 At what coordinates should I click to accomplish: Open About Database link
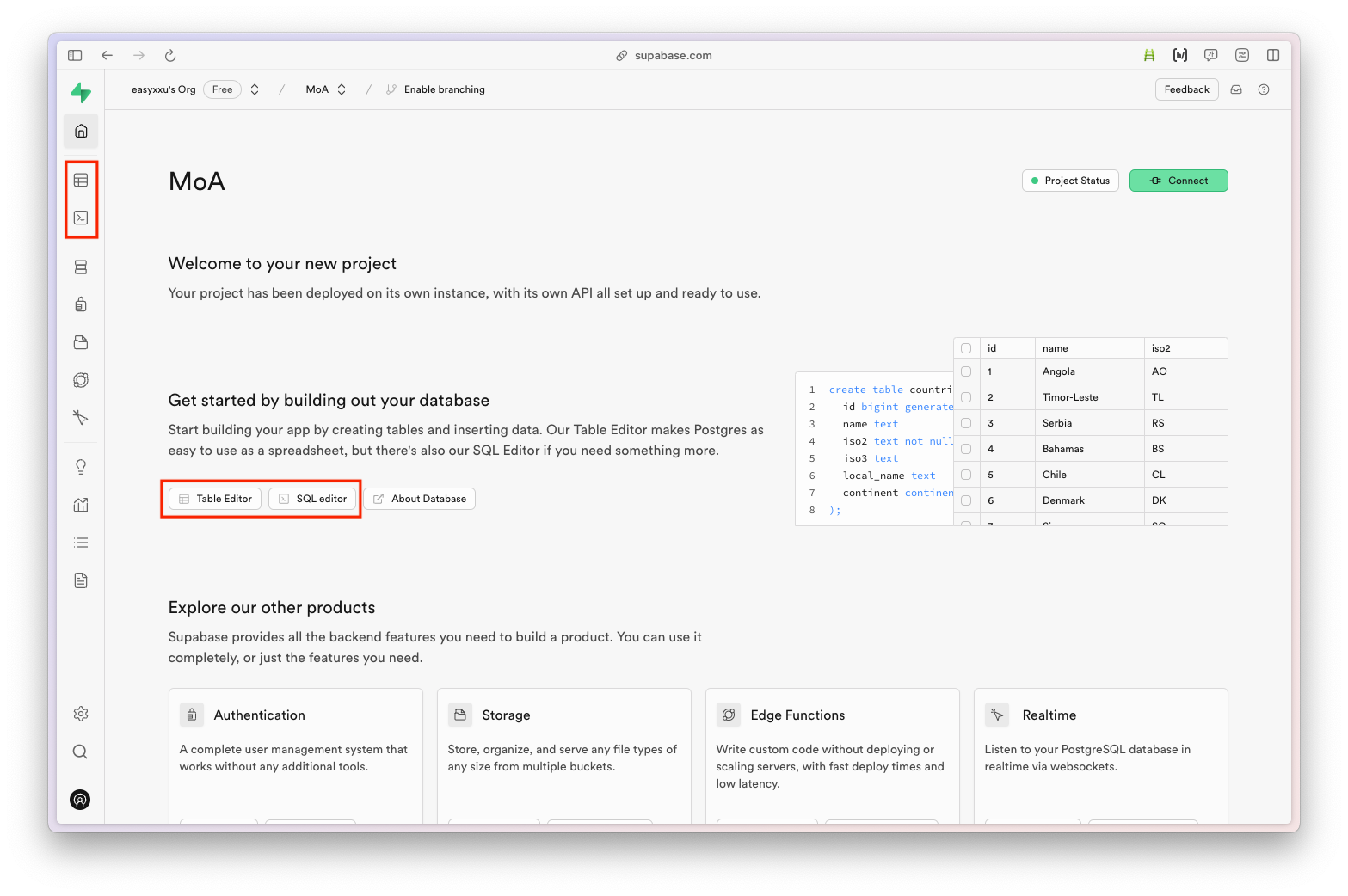pos(420,499)
